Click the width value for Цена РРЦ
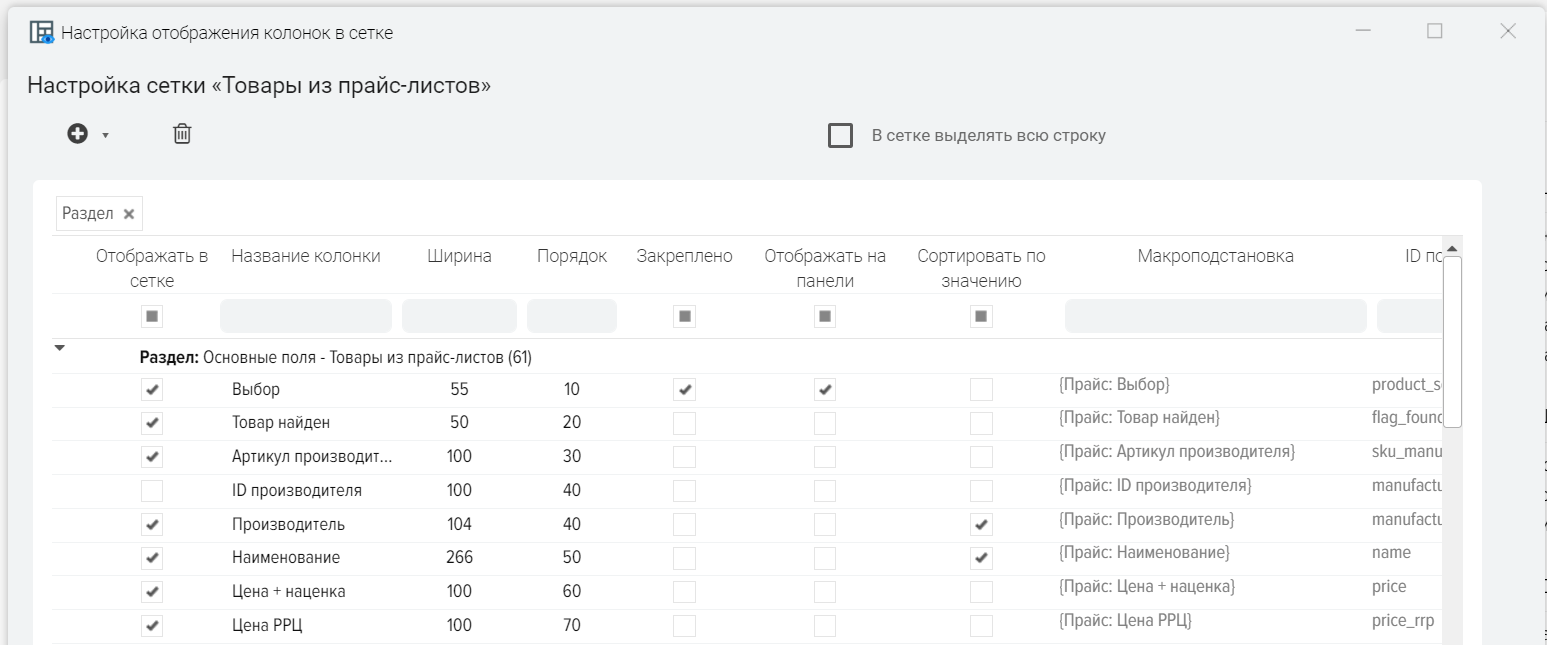This screenshot has width=1547, height=645. tap(459, 626)
